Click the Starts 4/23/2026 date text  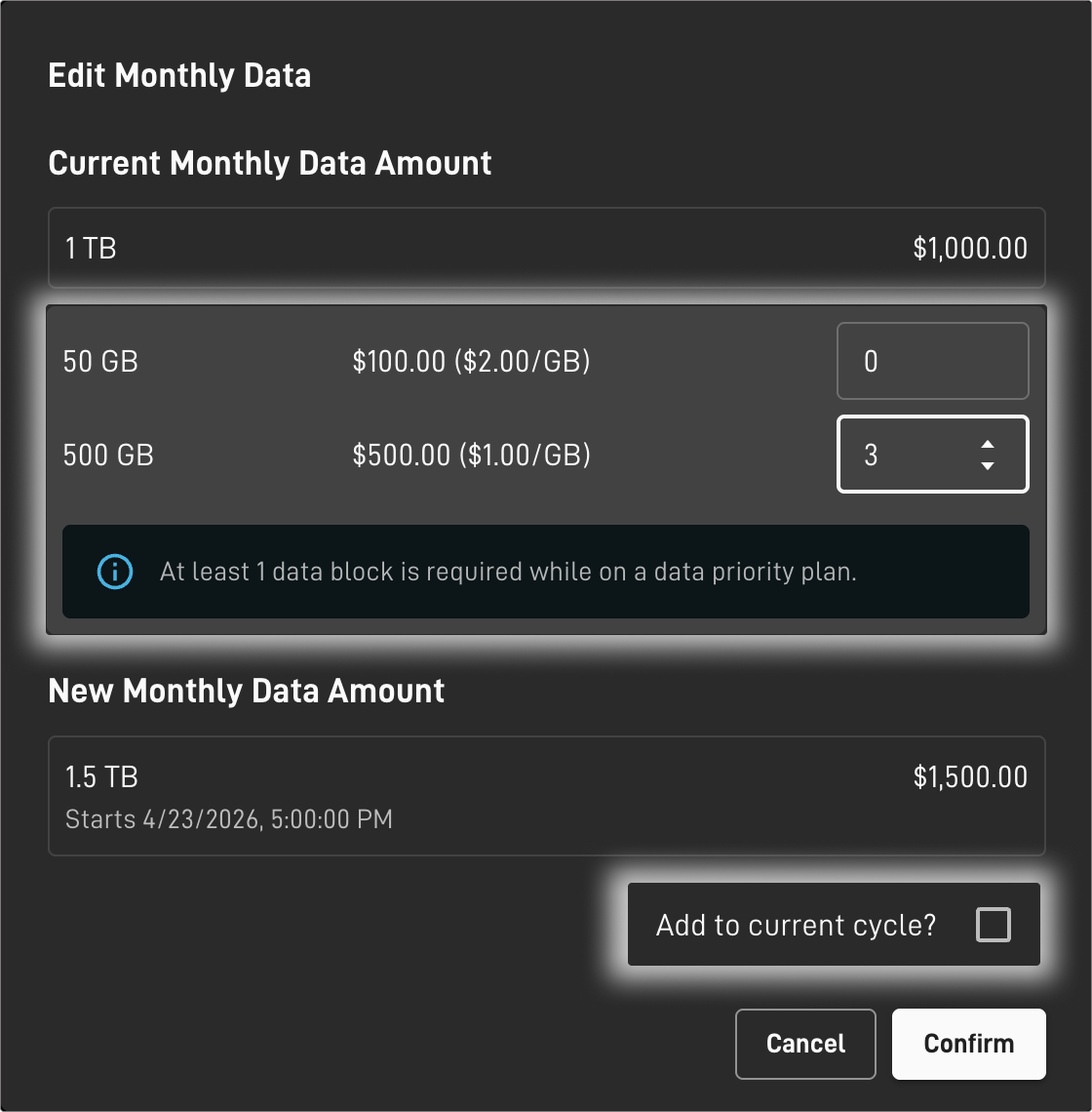(x=228, y=819)
